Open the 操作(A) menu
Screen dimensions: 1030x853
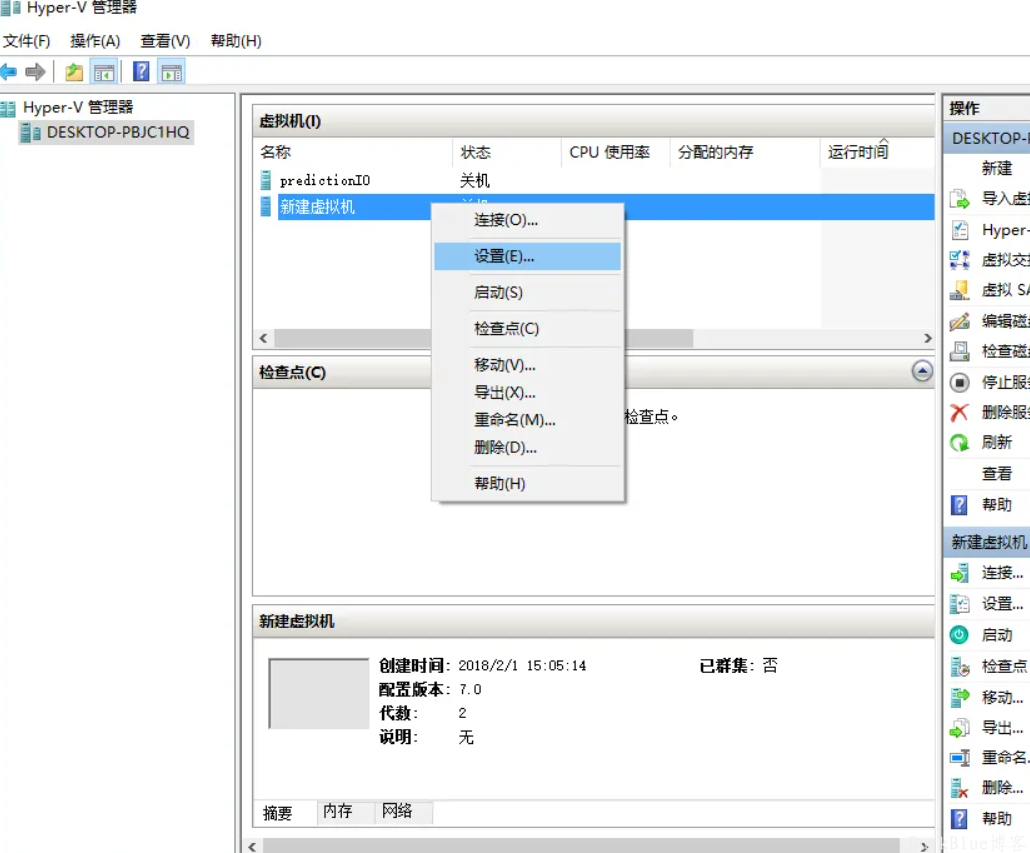tap(95, 41)
